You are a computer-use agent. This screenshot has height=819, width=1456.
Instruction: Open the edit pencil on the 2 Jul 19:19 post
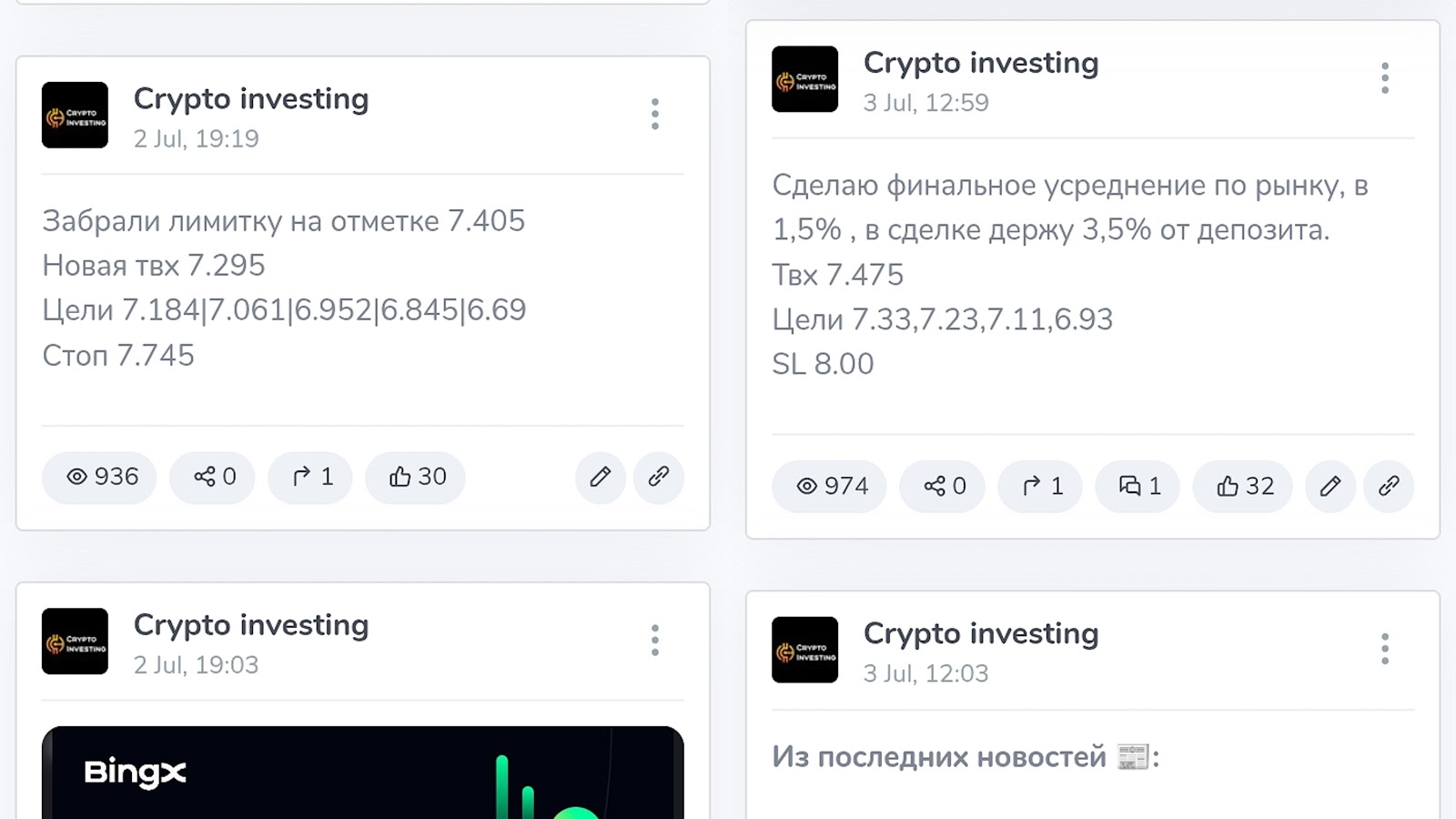tap(599, 477)
